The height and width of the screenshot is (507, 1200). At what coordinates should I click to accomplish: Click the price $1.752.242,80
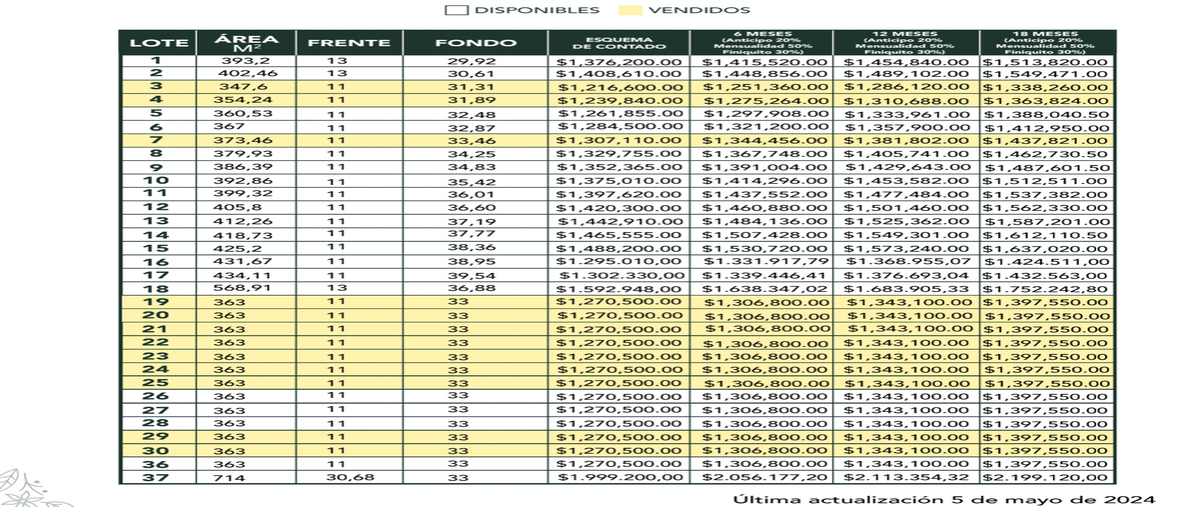tap(1044, 289)
